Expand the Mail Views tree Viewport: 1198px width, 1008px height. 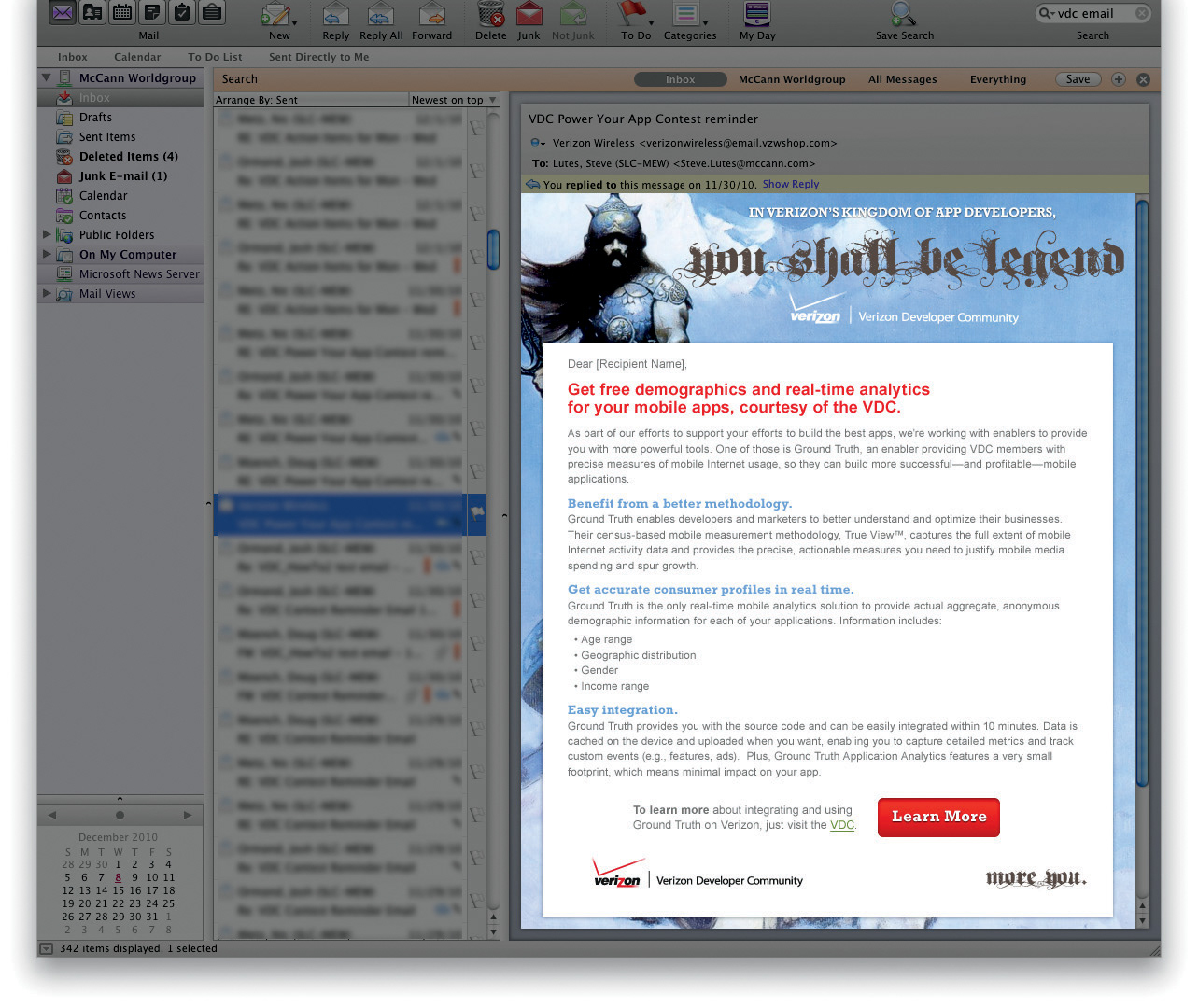click(47, 293)
